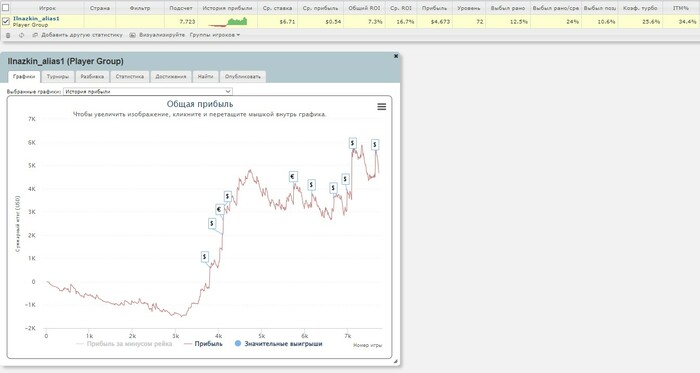Click the $ marker at the 6K profit peak after 7k games
This screenshot has width=700, height=373.
pos(353,143)
